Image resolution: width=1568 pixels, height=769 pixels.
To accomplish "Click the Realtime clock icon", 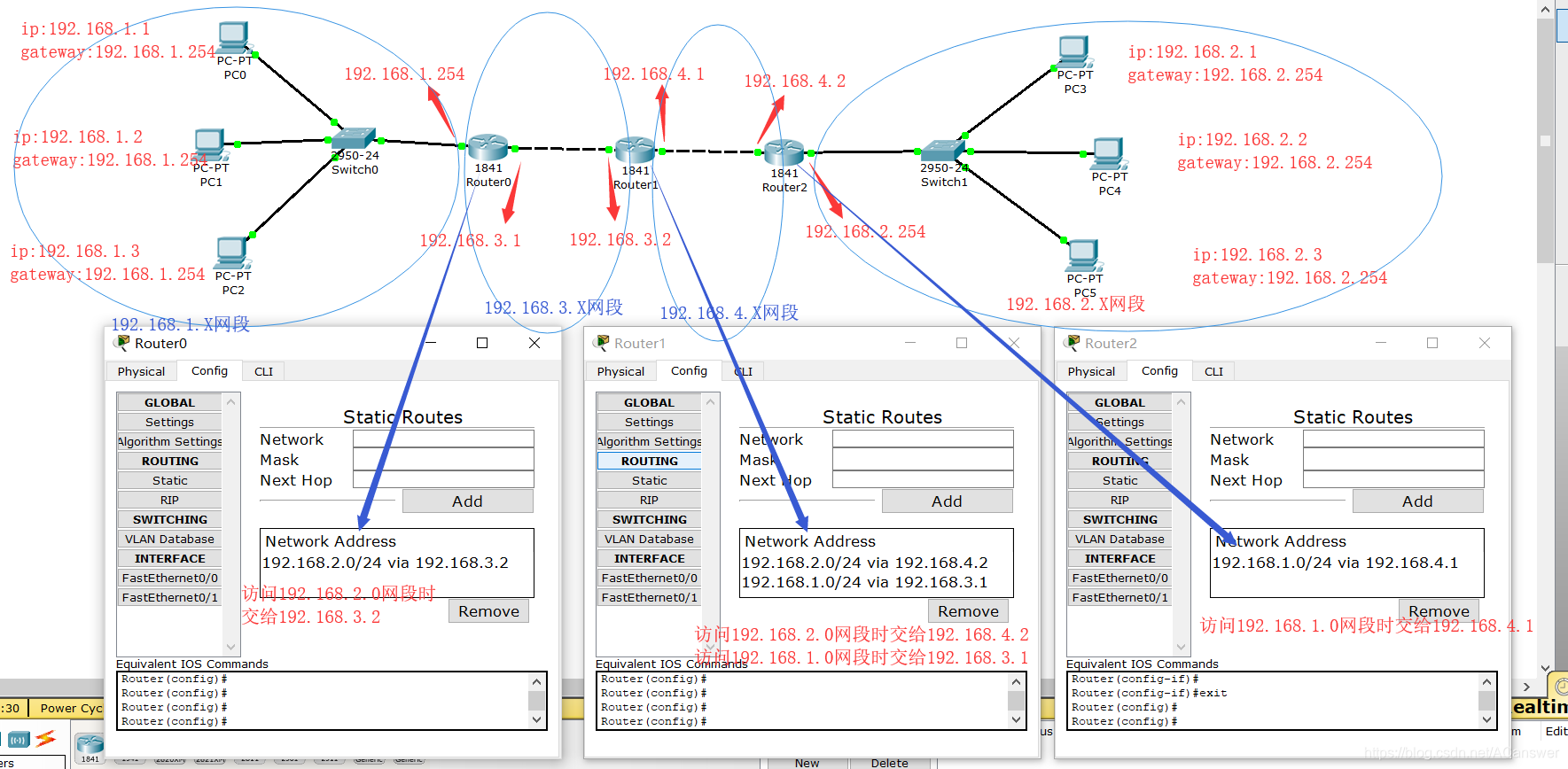I will pyautogui.click(x=1560, y=686).
